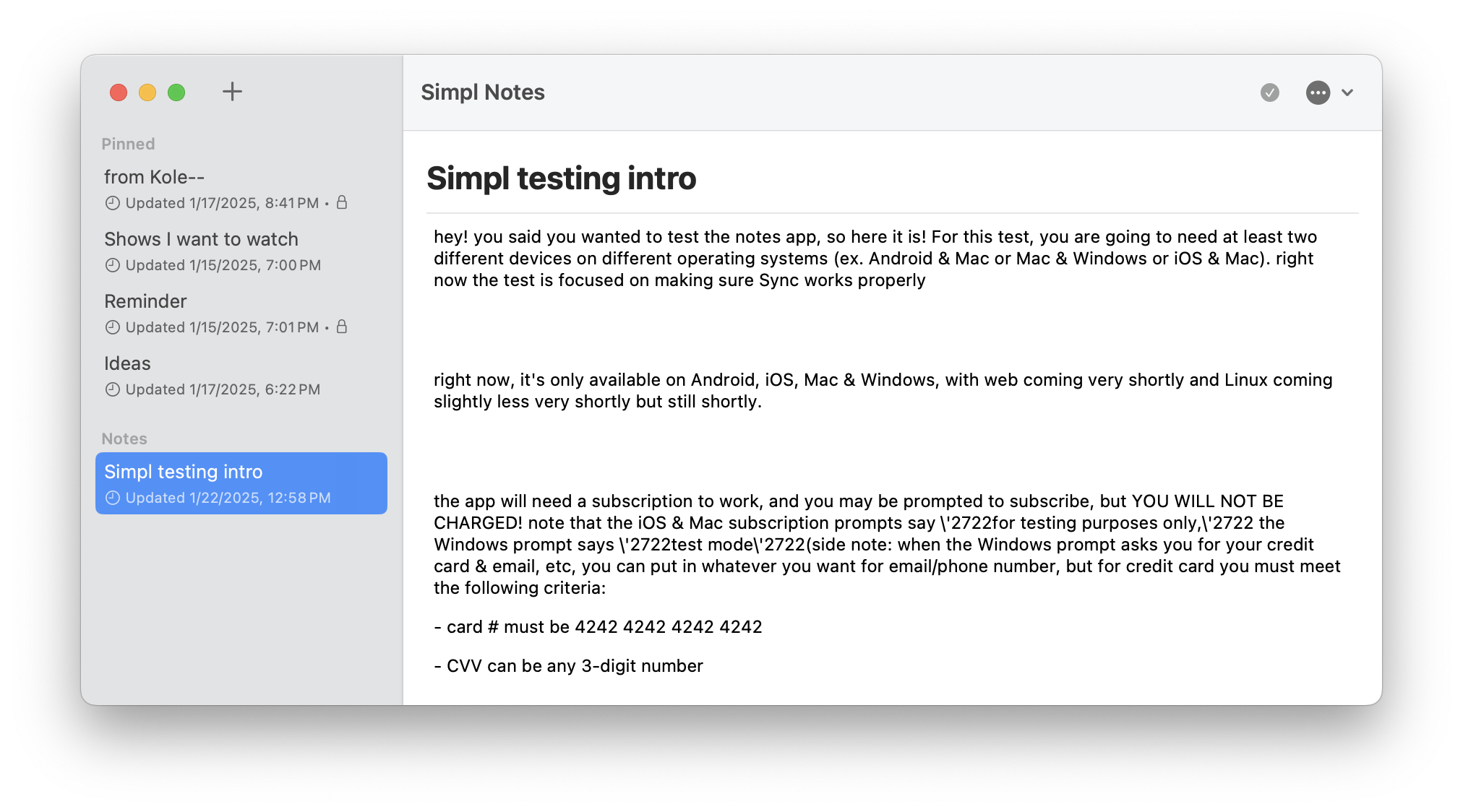Open the 'Reminder' note
This screenshot has height=812, width=1463.
[145, 301]
